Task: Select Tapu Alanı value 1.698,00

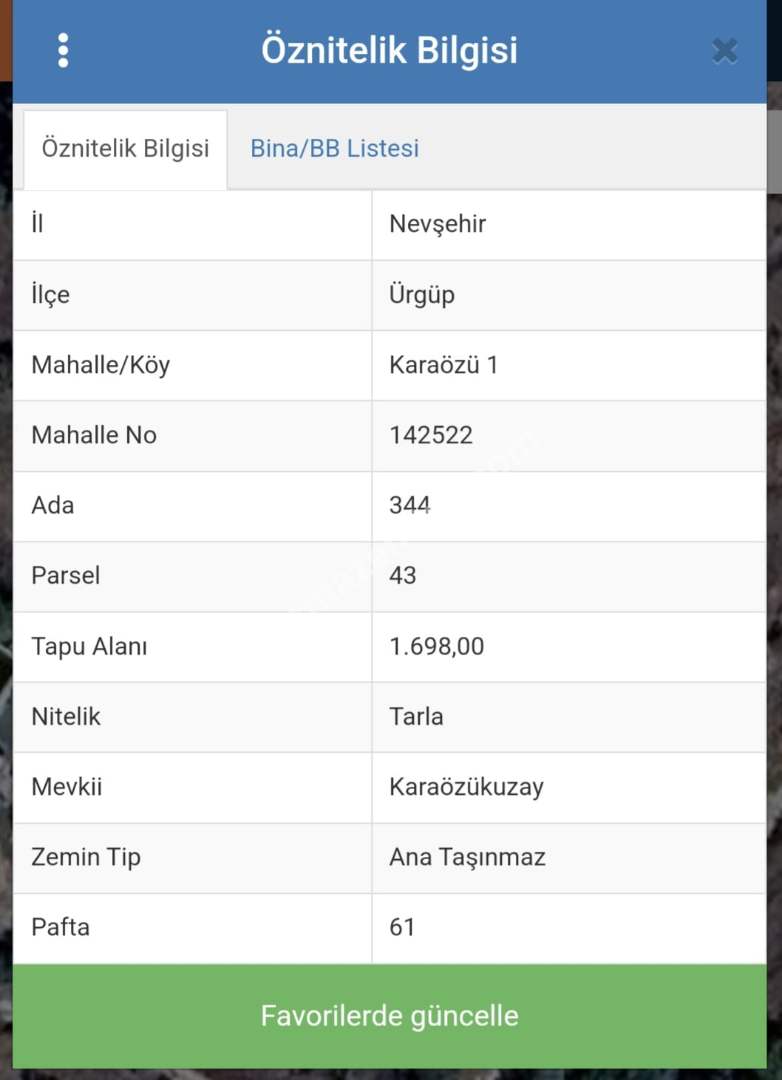Action: (436, 646)
